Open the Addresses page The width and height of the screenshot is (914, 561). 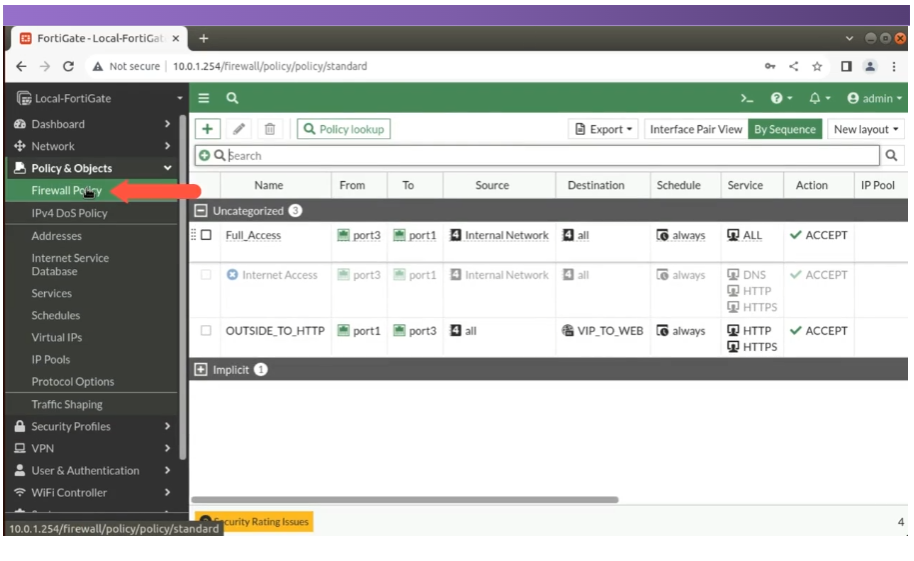coord(57,236)
